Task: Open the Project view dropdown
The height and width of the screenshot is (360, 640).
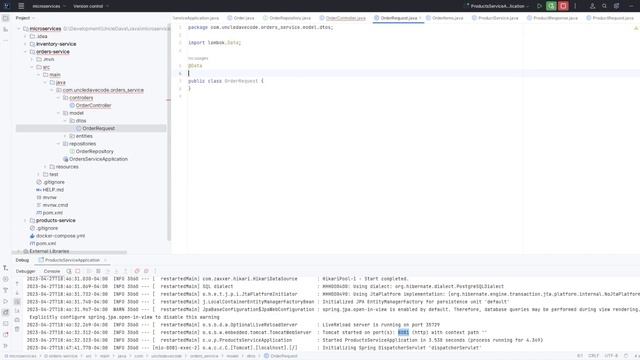Action: tap(25, 18)
